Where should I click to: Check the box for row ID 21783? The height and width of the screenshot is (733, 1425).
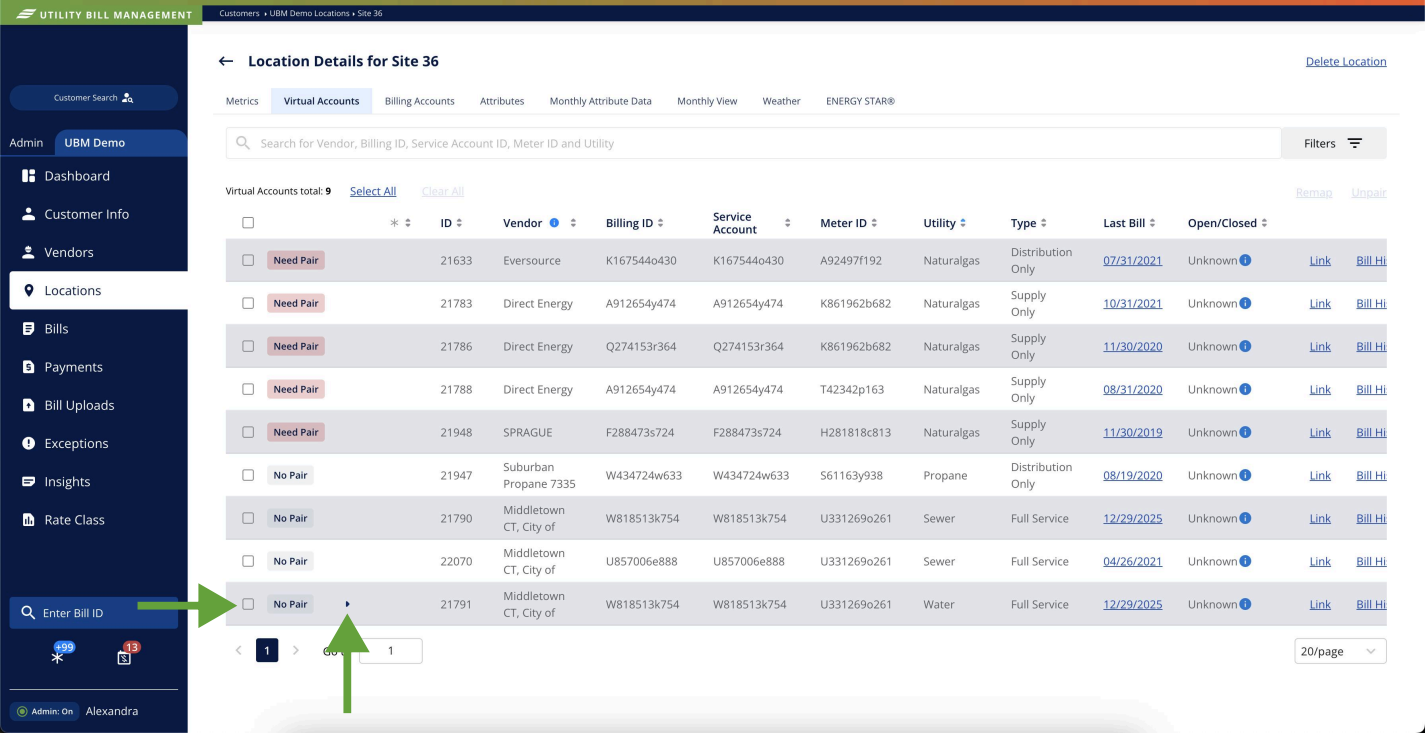[248, 303]
